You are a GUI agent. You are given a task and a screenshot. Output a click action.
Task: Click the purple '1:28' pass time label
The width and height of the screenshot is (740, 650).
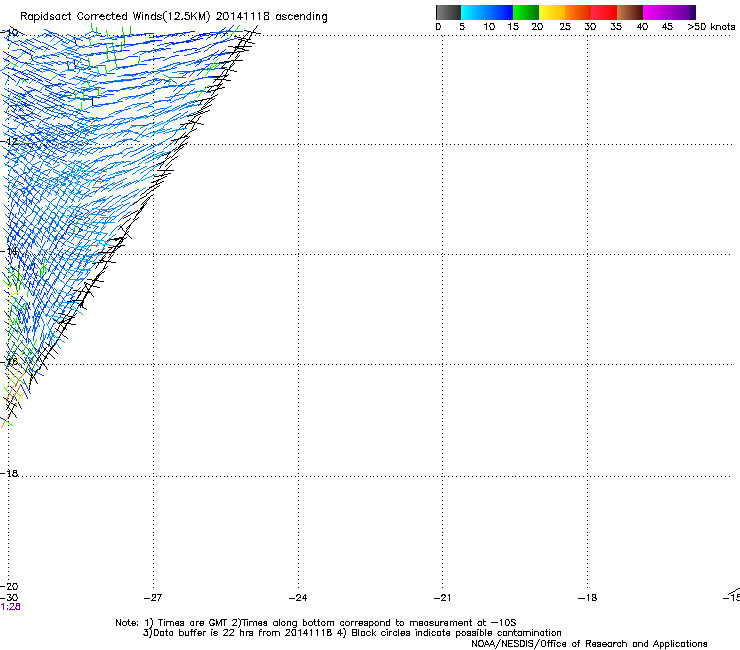(x=10, y=607)
